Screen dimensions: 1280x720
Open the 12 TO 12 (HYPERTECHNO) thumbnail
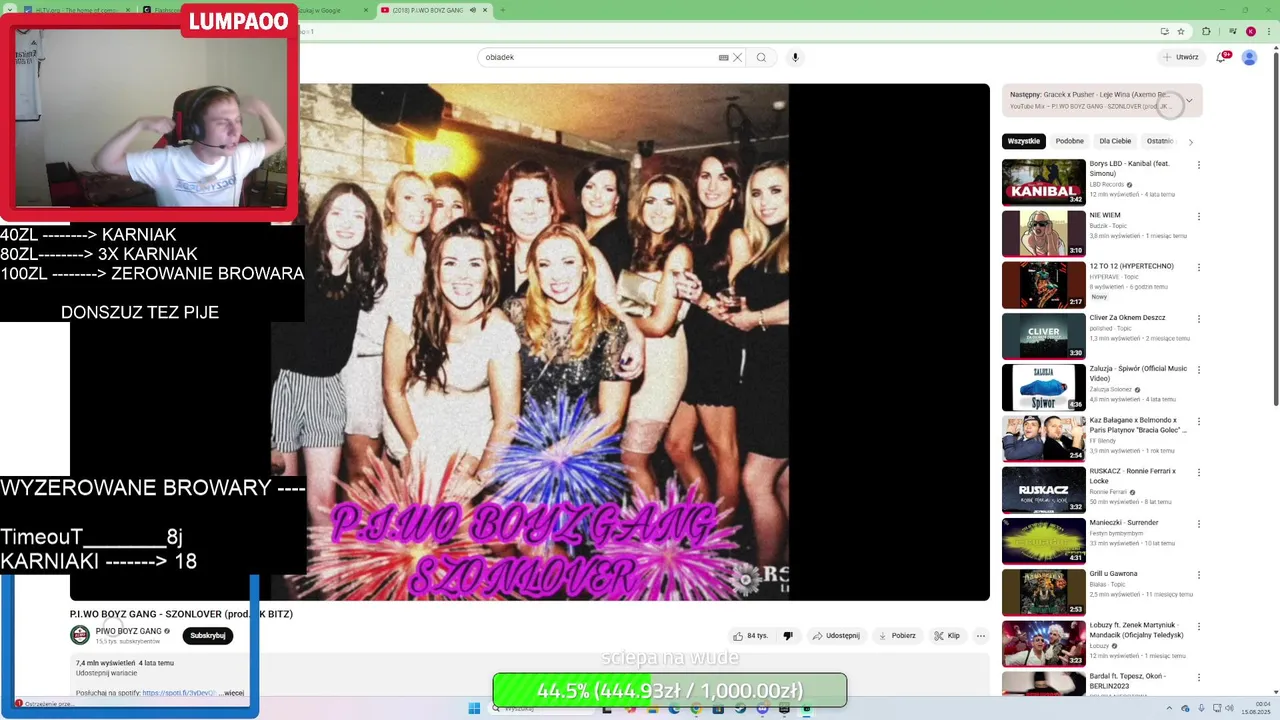pyautogui.click(x=1043, y=285)
